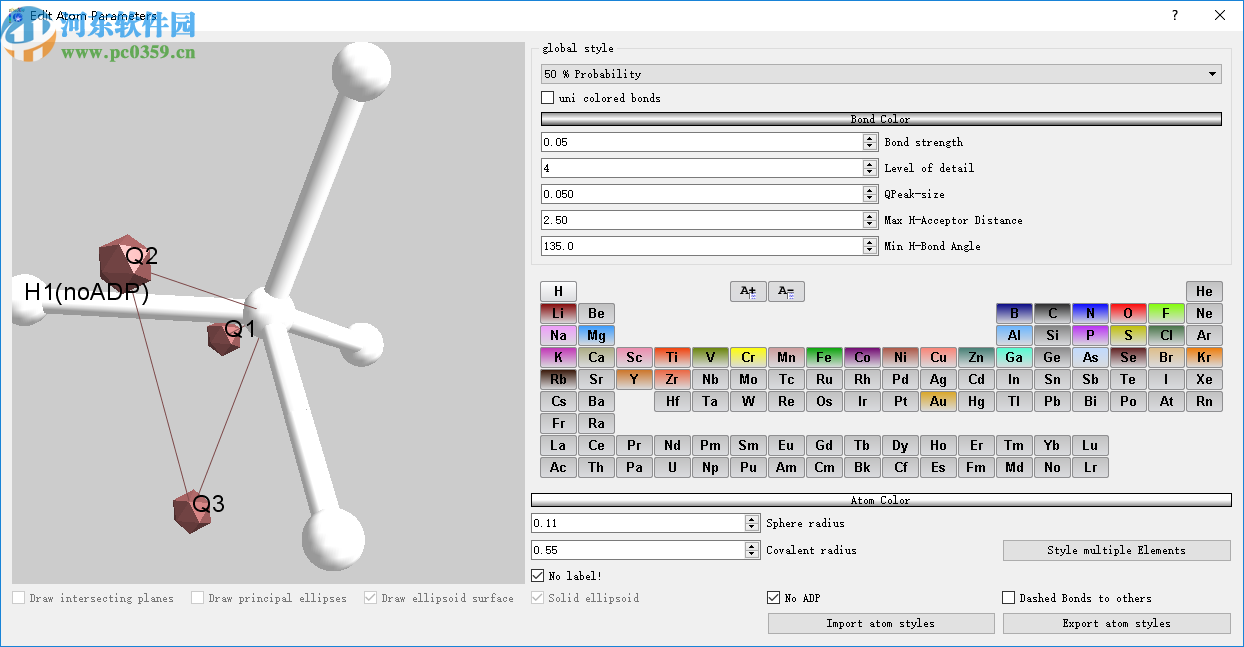Select the Lanthanum (La) element
Image resolution: width=1244 pixels, height=647 pixels.
558,445
